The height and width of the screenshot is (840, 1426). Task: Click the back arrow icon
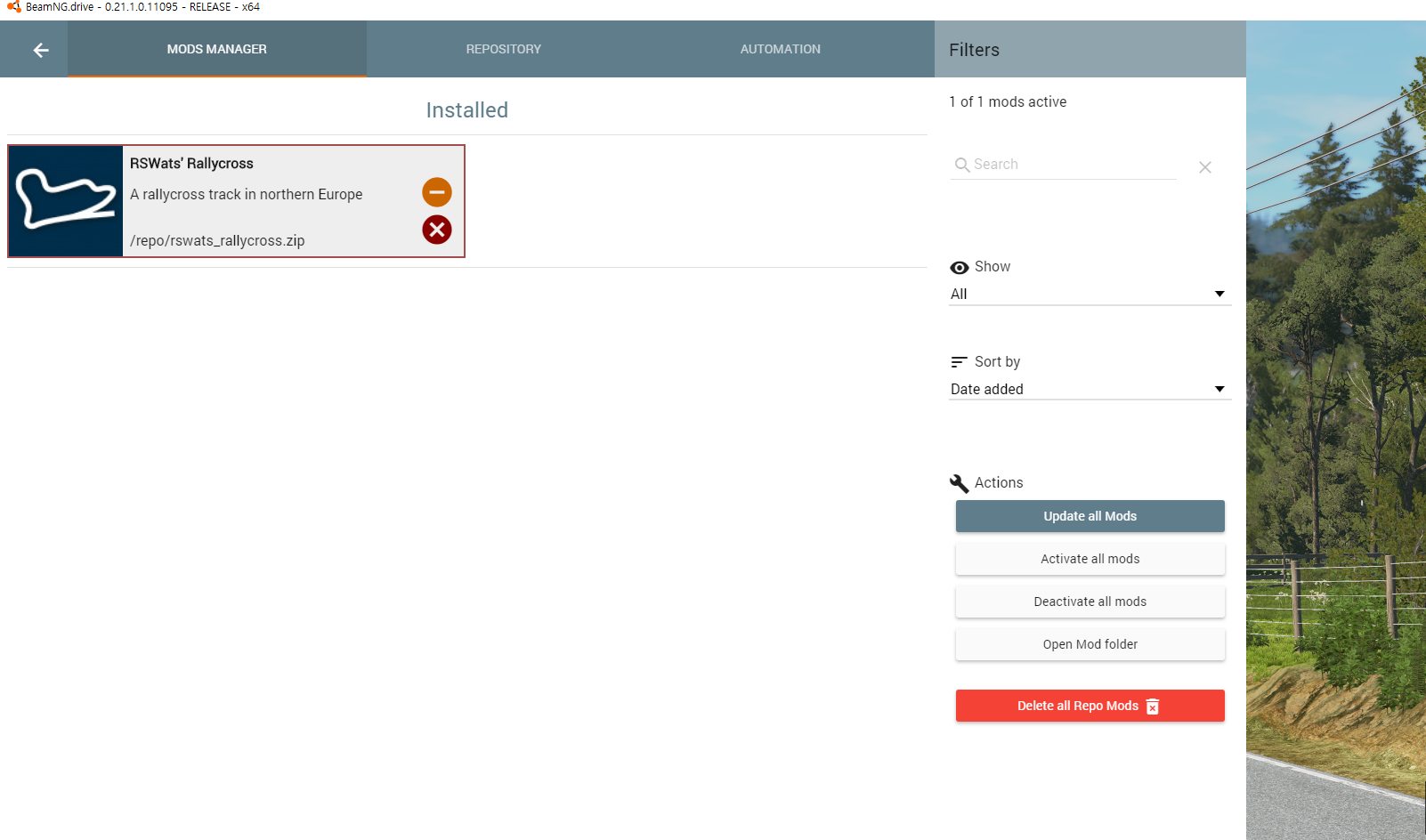[41, 50]
